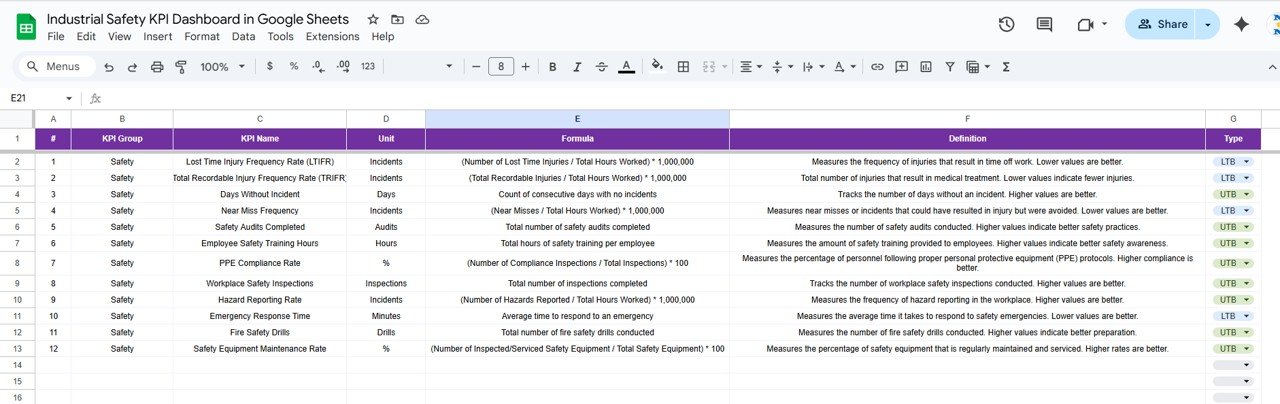Click the insert chart icon
The height and width of the screenshot is (404, 1280).
[925, 67]
